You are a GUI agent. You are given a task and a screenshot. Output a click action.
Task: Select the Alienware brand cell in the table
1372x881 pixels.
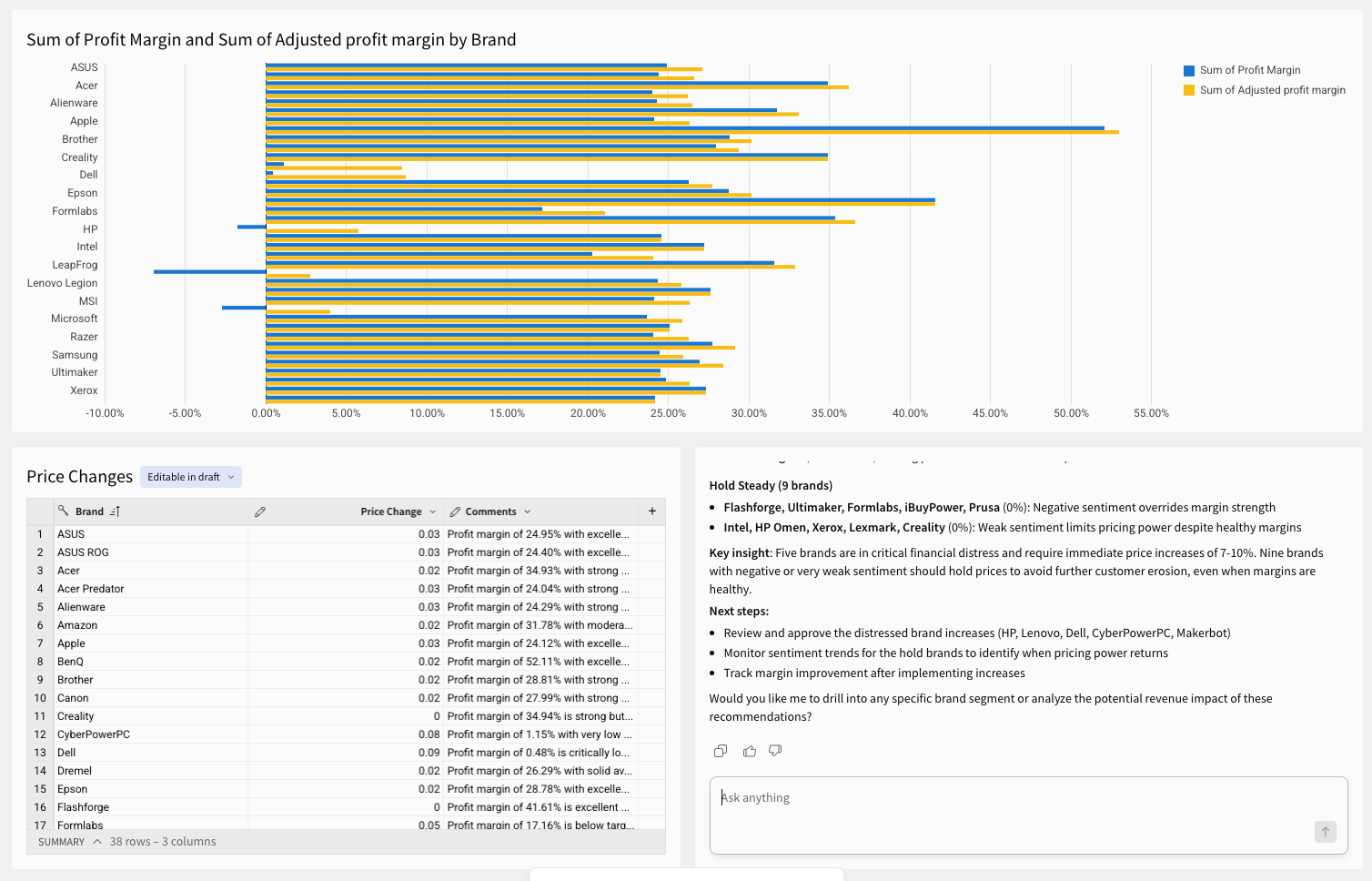coord(151,607)
